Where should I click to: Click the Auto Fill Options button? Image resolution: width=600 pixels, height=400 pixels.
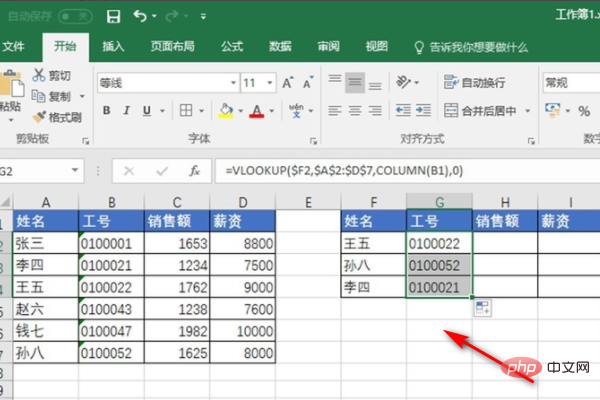pos(483,308)
